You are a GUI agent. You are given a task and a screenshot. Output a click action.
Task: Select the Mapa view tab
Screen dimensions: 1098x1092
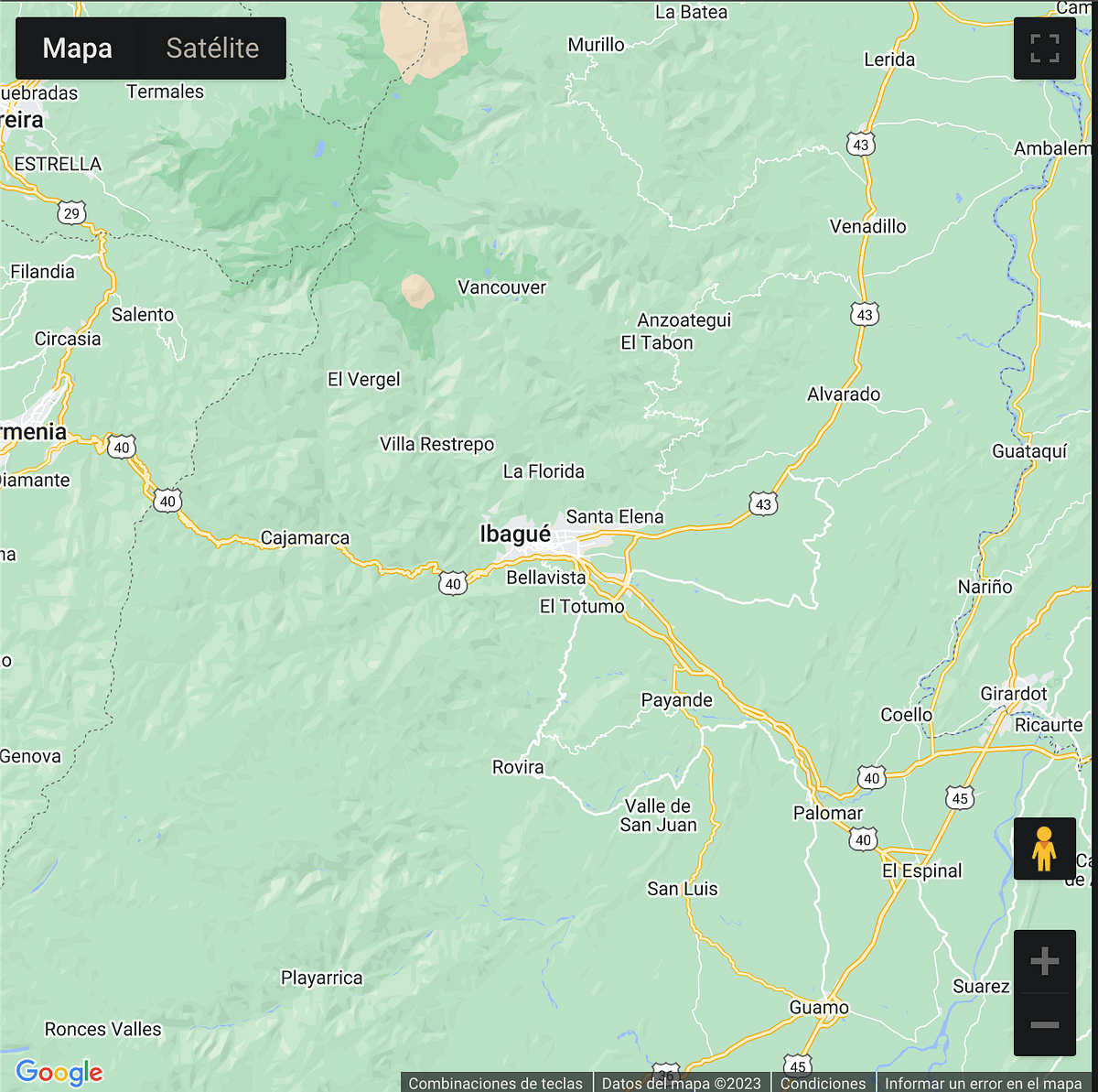click(x=76, y=48)
